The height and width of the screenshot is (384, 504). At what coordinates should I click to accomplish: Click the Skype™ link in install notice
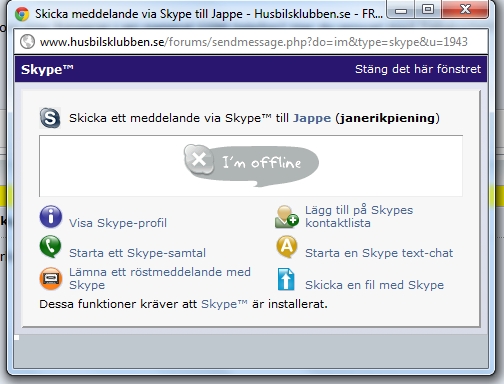click(224, 304)
